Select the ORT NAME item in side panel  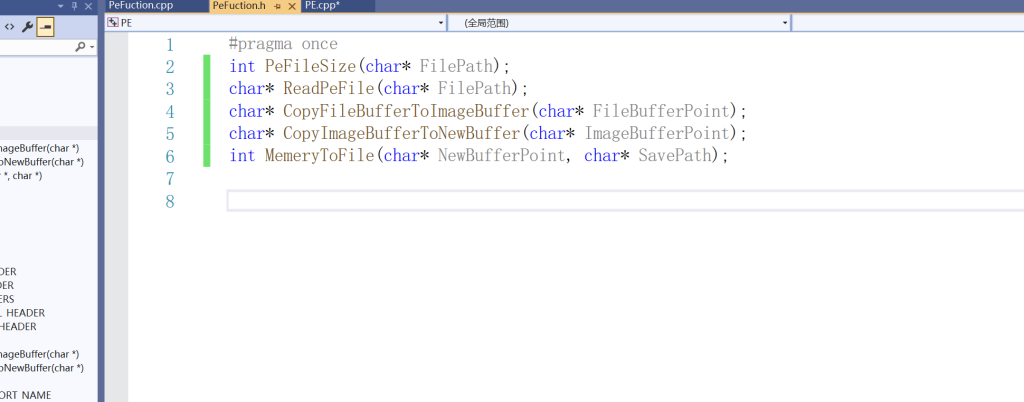pyautogui.click(x=25, y=395)
